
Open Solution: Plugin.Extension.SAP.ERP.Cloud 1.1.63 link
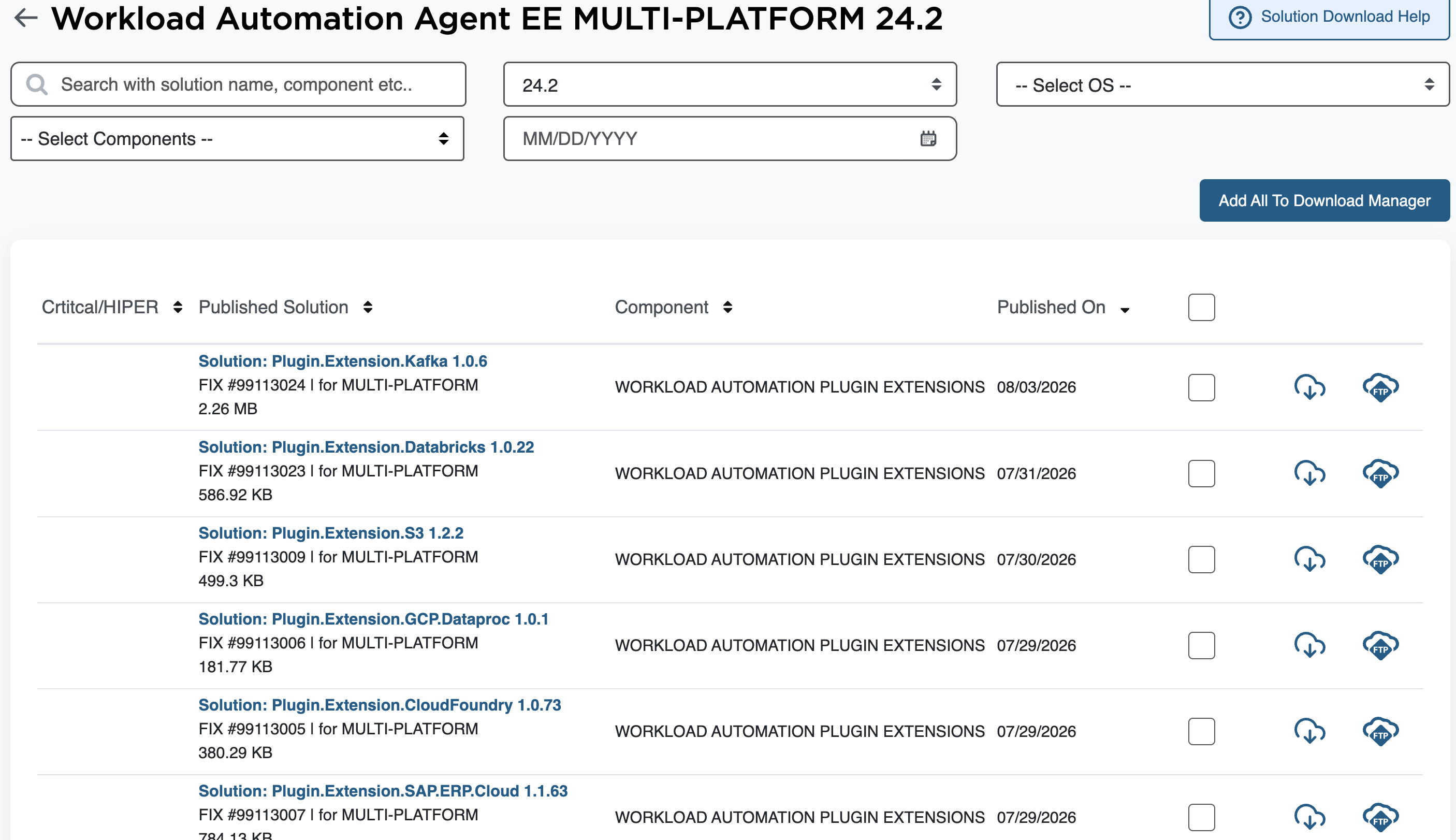point(383,791)
